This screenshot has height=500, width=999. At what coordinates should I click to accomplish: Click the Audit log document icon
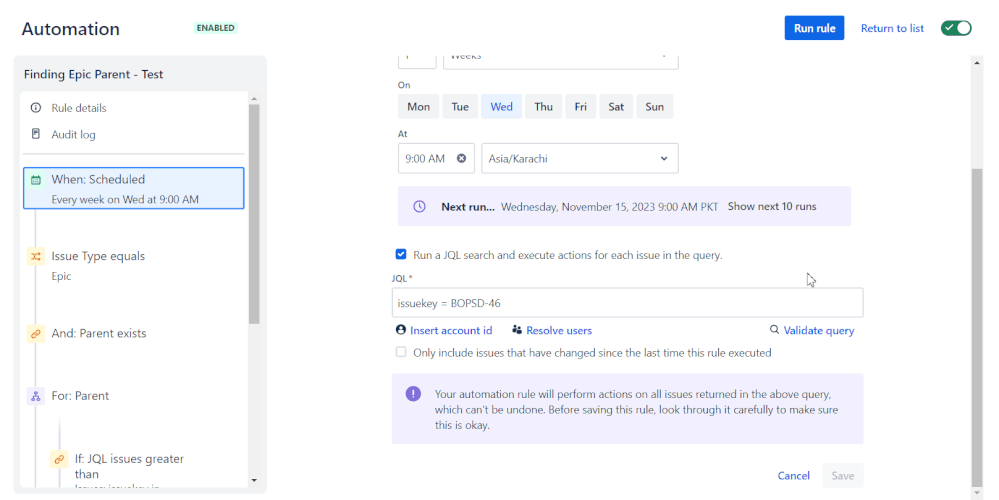pyautogui.click(x=36, y=134)
